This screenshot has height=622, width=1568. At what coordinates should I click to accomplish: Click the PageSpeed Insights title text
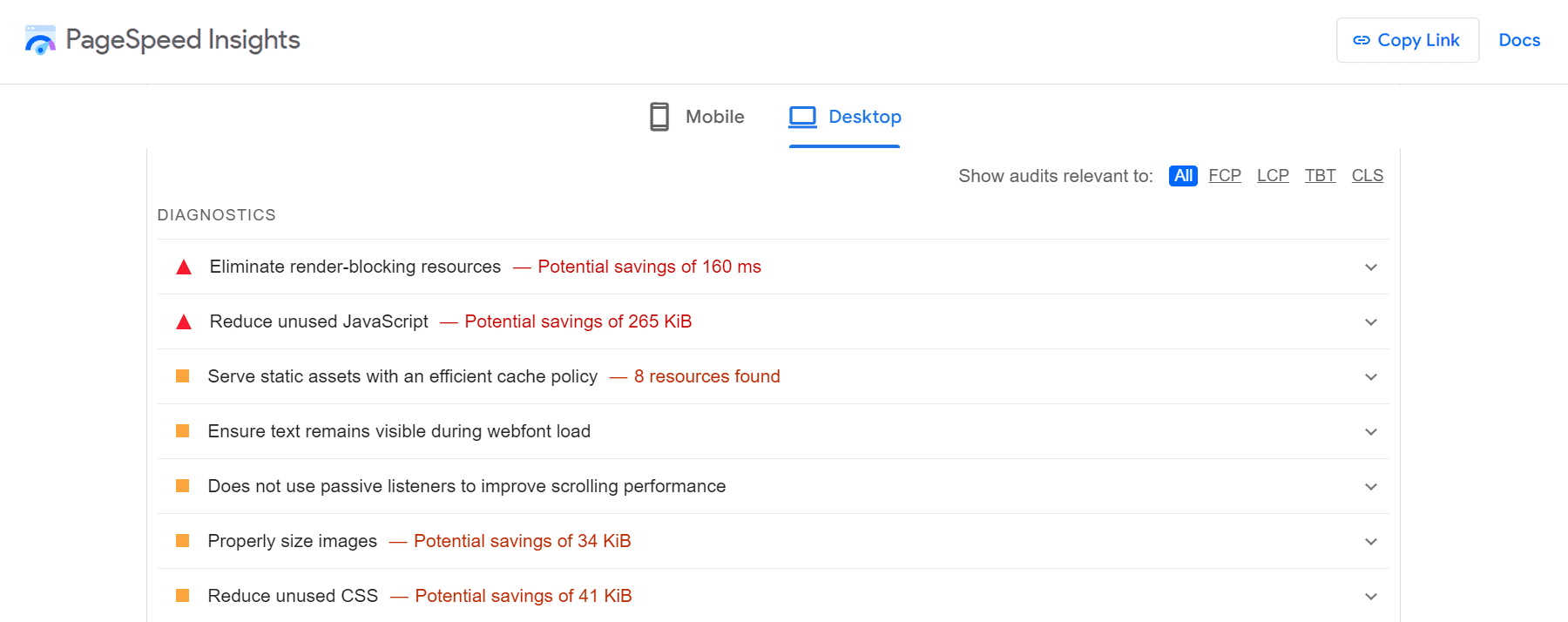tap(183, 40)
